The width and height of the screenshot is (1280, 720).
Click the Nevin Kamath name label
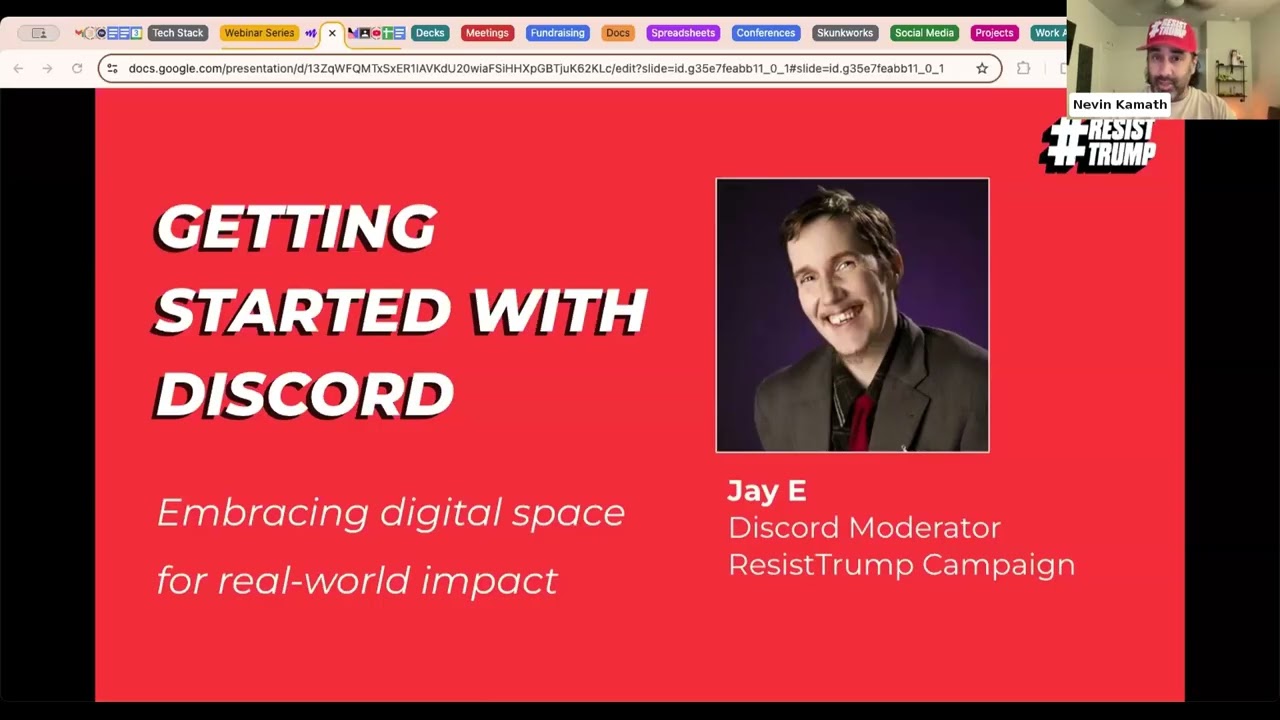coord(1119,104)
